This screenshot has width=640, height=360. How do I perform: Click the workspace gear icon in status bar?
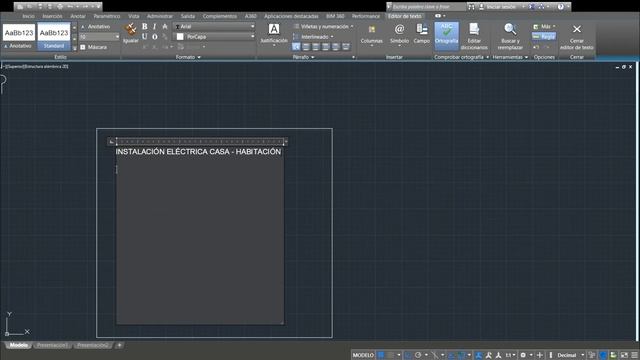point(523,355)
